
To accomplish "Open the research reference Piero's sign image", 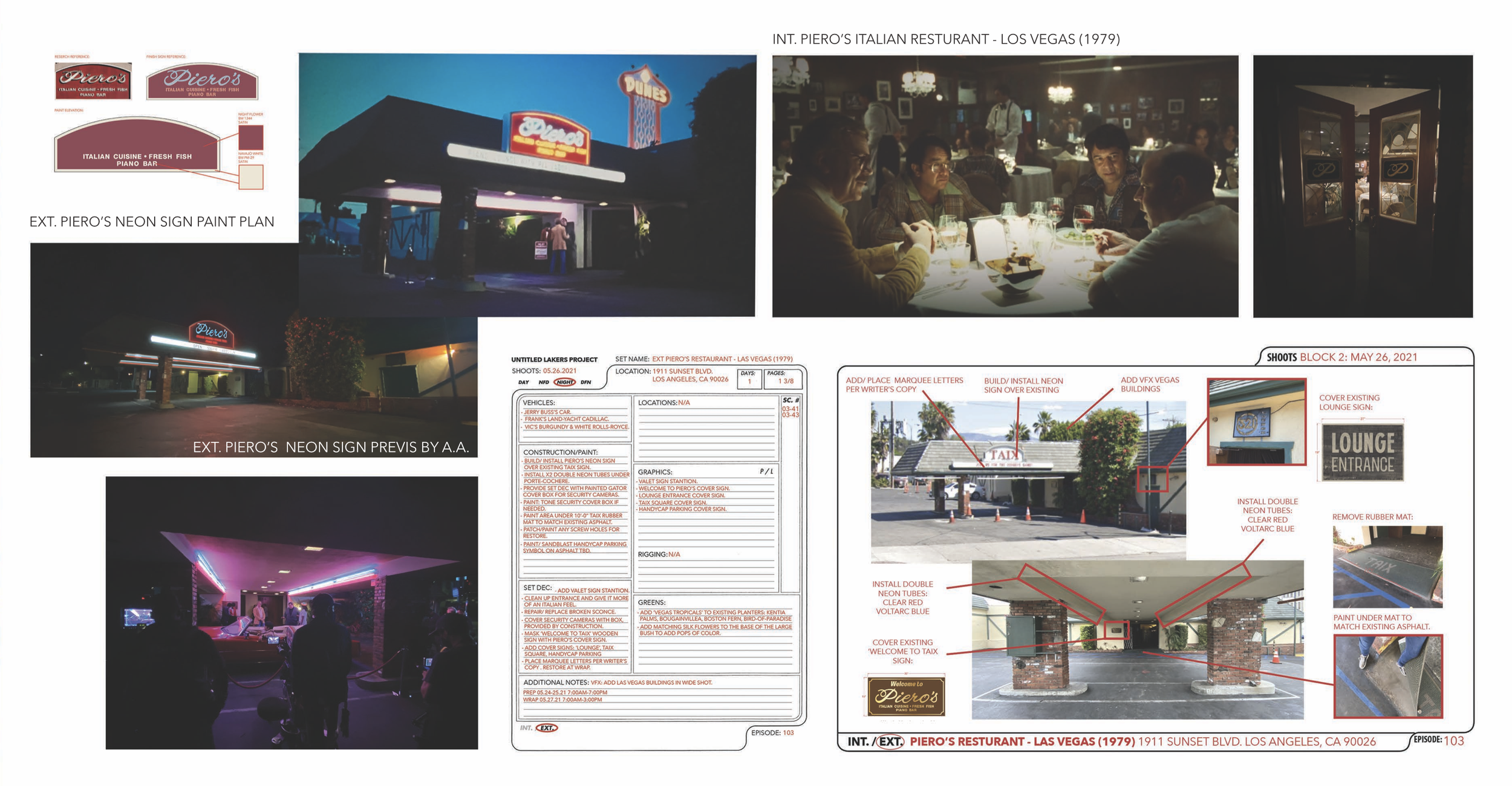I will [93, 81].
